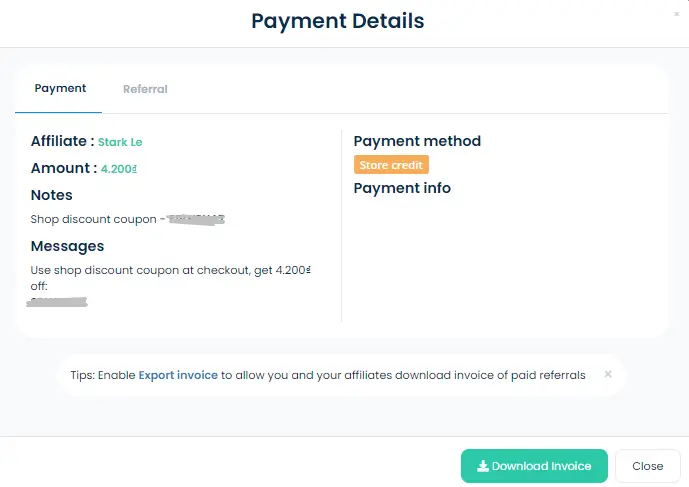Click the Payment info heading

(x=402, y=188)
